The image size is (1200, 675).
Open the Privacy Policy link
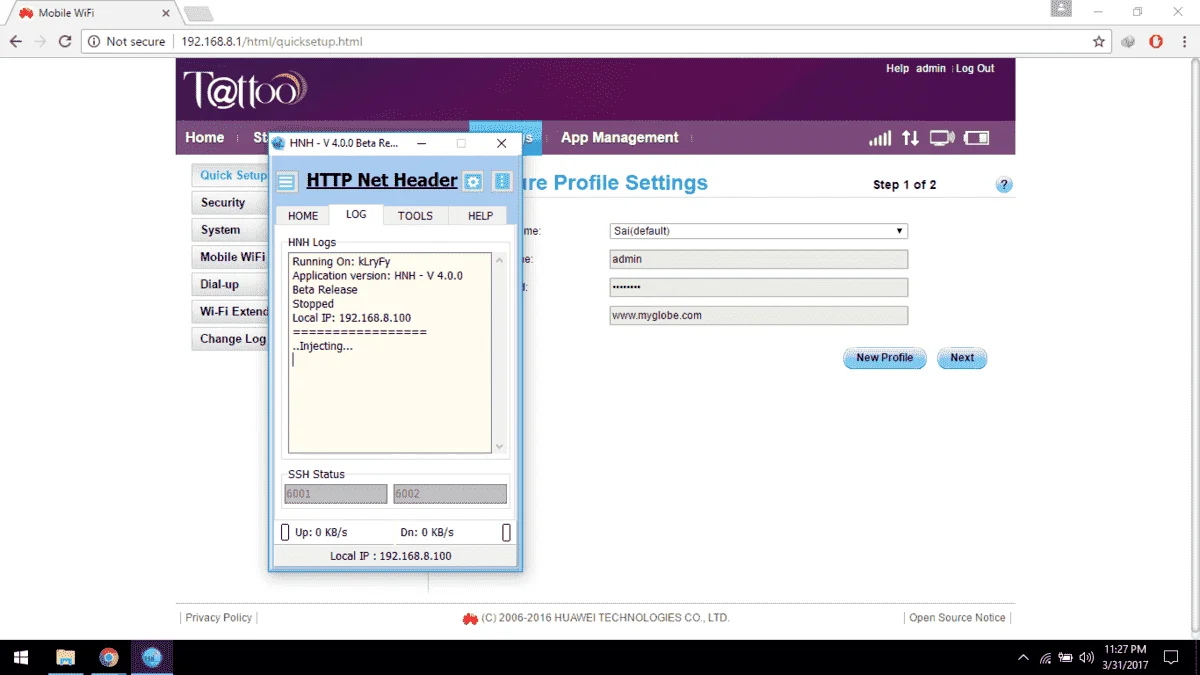pos(219,618)
